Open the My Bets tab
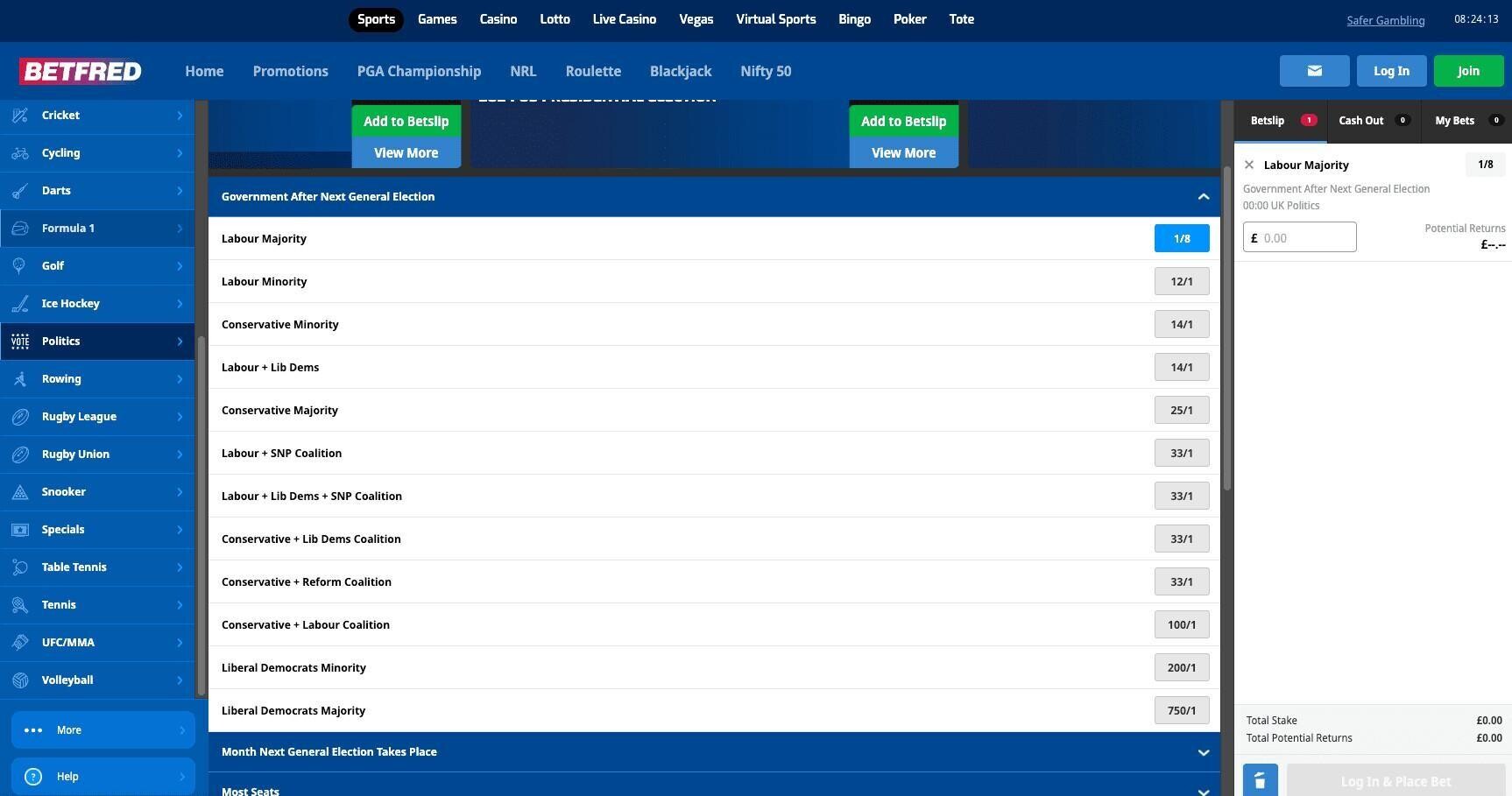The height and width of the screenshot is (796, 1512). click(1466, 121)
